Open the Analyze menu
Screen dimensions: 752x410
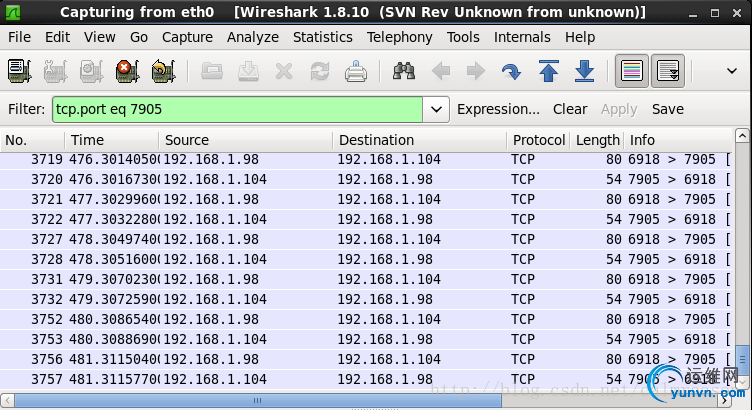click(252, 37)
